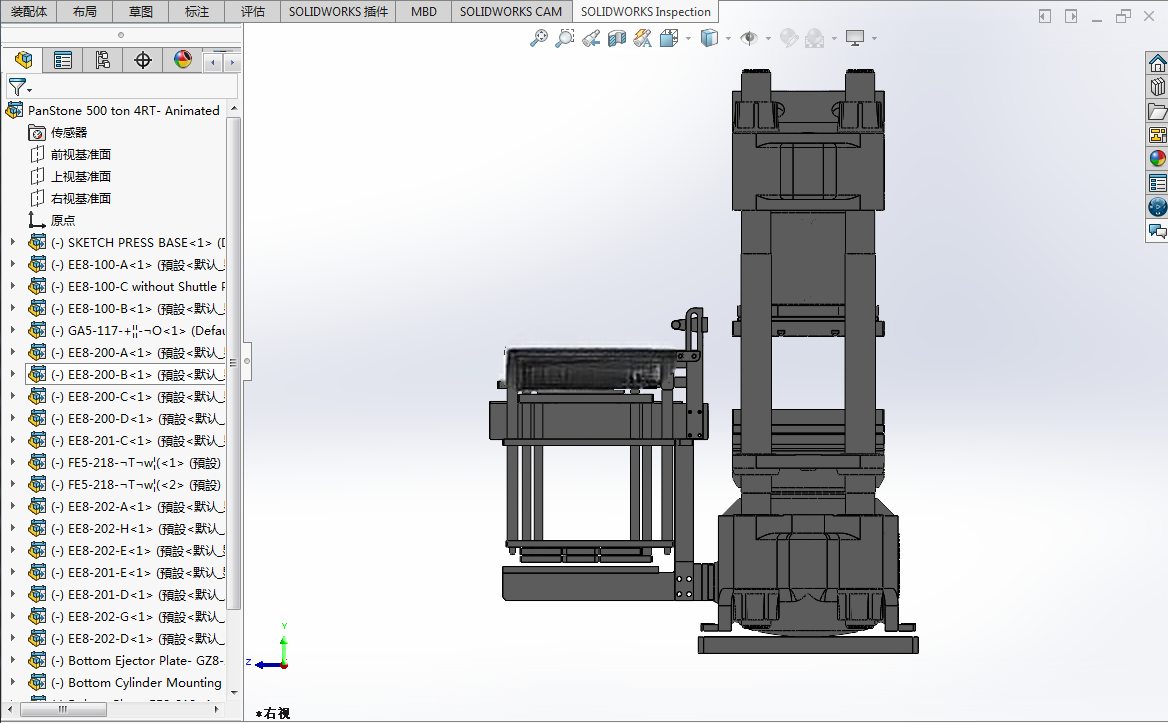This screenshot has width=1168, height=723.
Task: Open the 3DEXPERIENCE globe task pane icon
Action: (x=1157, y=206)
